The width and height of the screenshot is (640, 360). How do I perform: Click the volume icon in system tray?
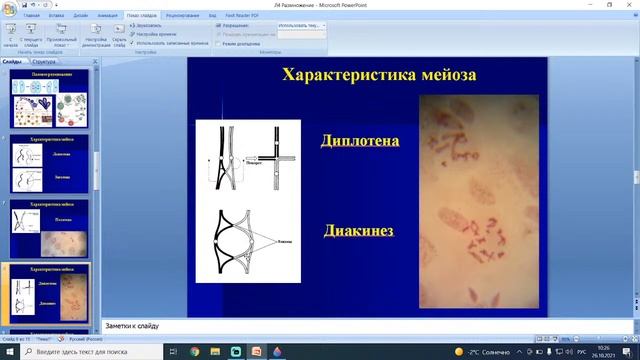click(x=569, y=352)
